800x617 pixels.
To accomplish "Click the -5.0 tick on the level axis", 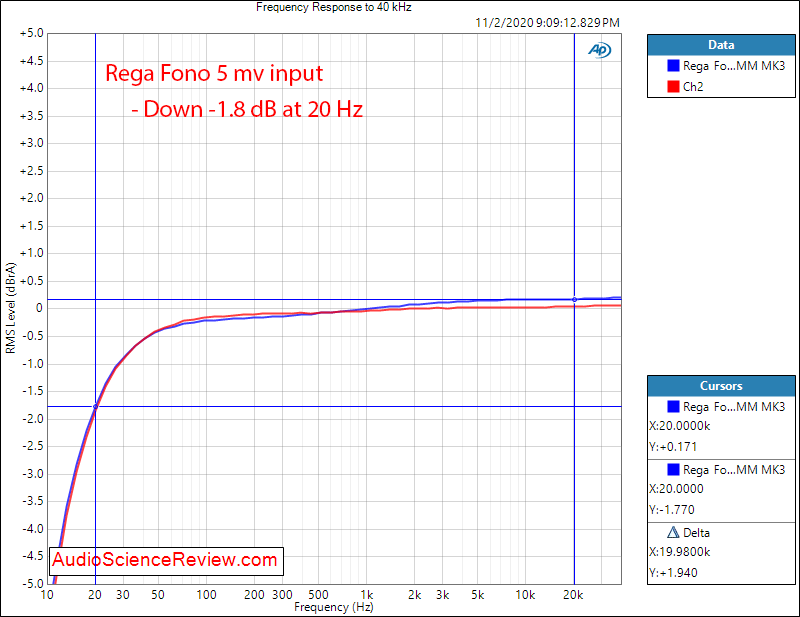I will (x=33, y=583).
